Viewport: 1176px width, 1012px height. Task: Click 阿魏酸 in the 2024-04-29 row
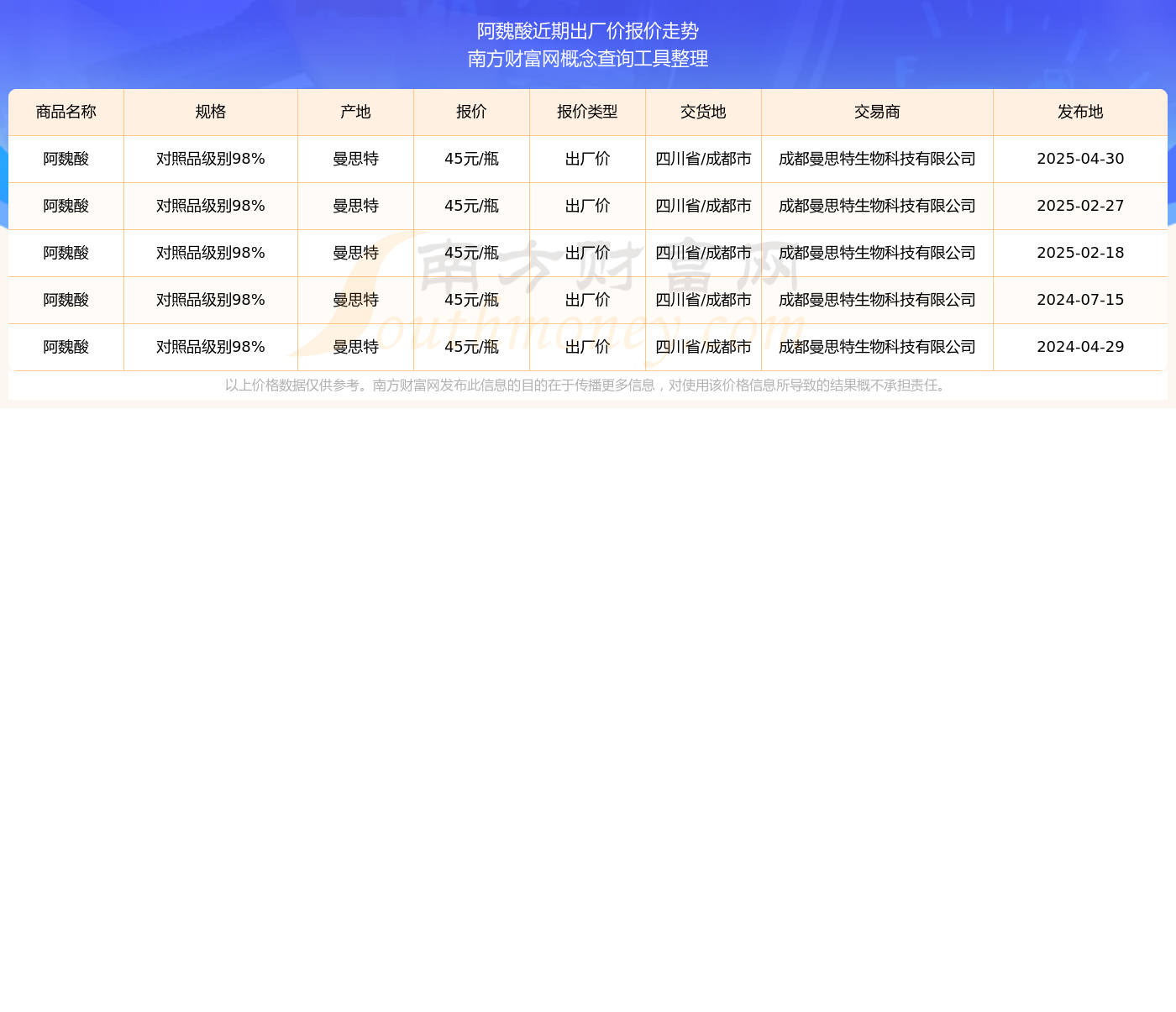pos(66,347)
